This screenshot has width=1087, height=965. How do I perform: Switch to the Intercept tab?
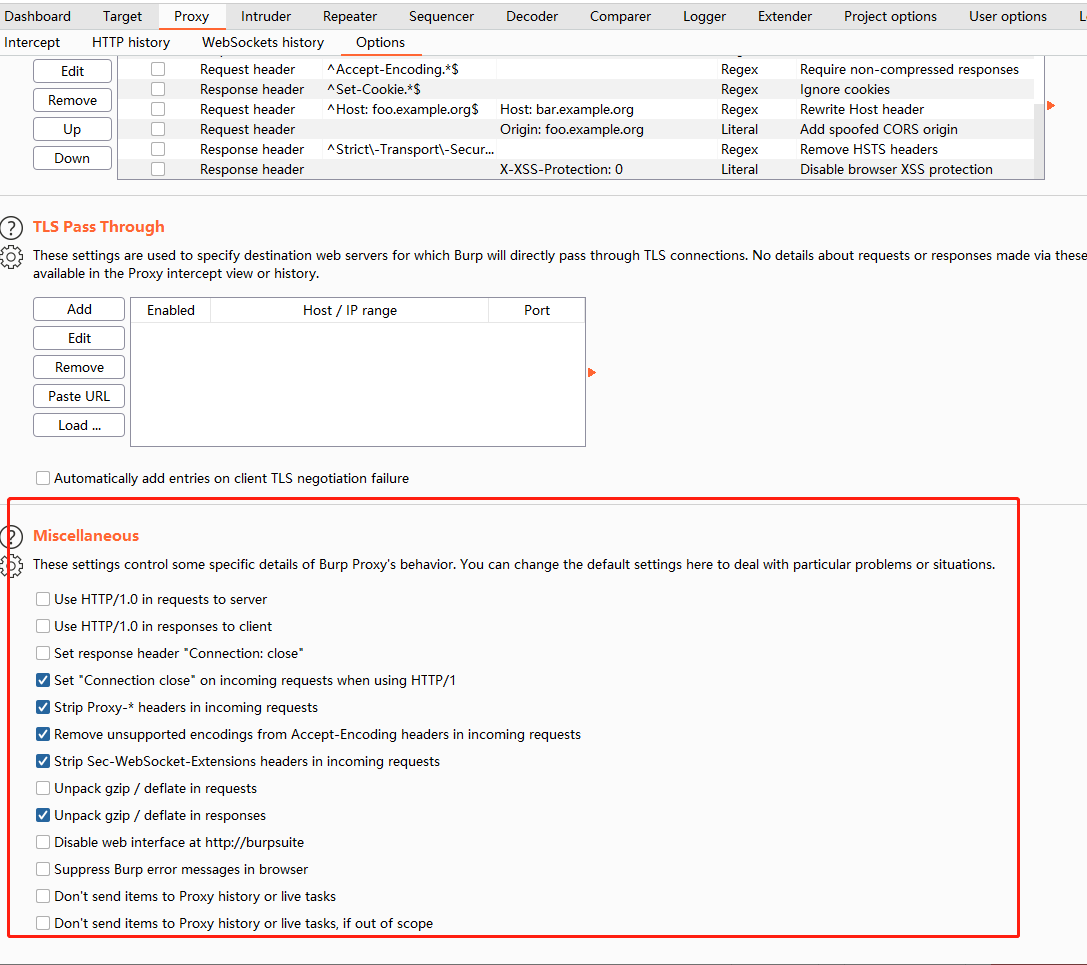[x=32, y=42]
